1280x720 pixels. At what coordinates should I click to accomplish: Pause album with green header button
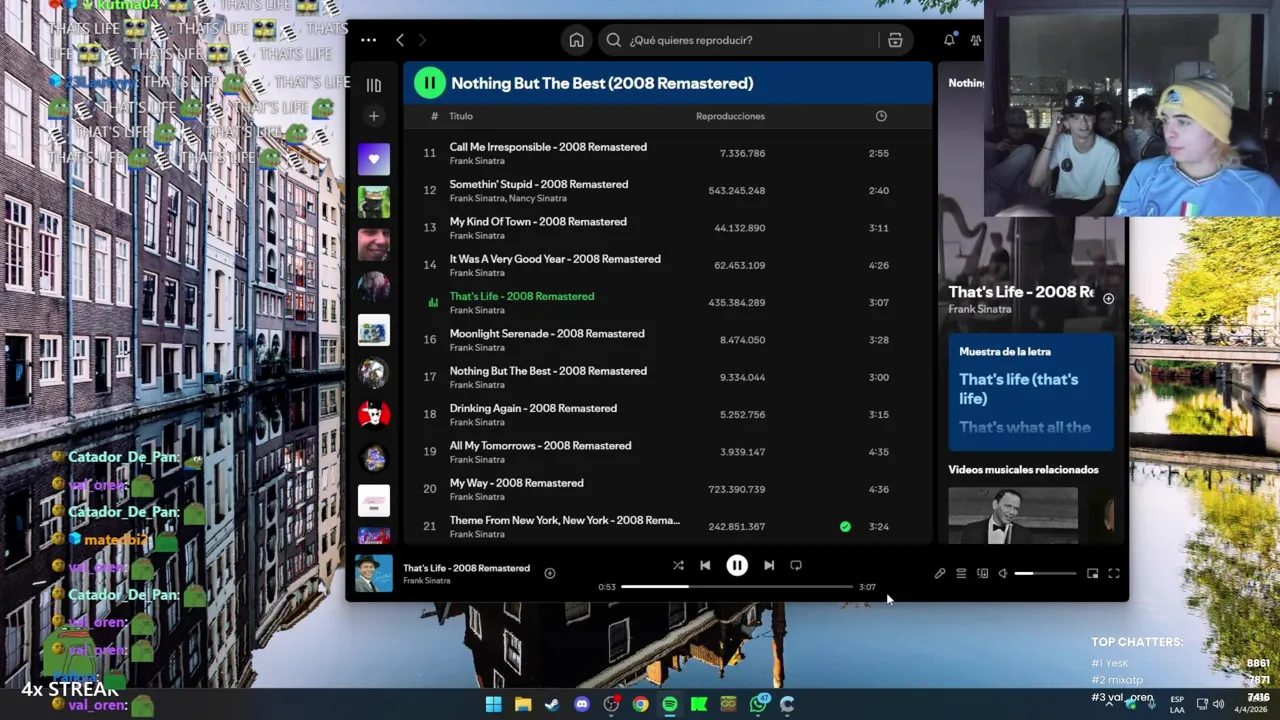tap(429, 83)
